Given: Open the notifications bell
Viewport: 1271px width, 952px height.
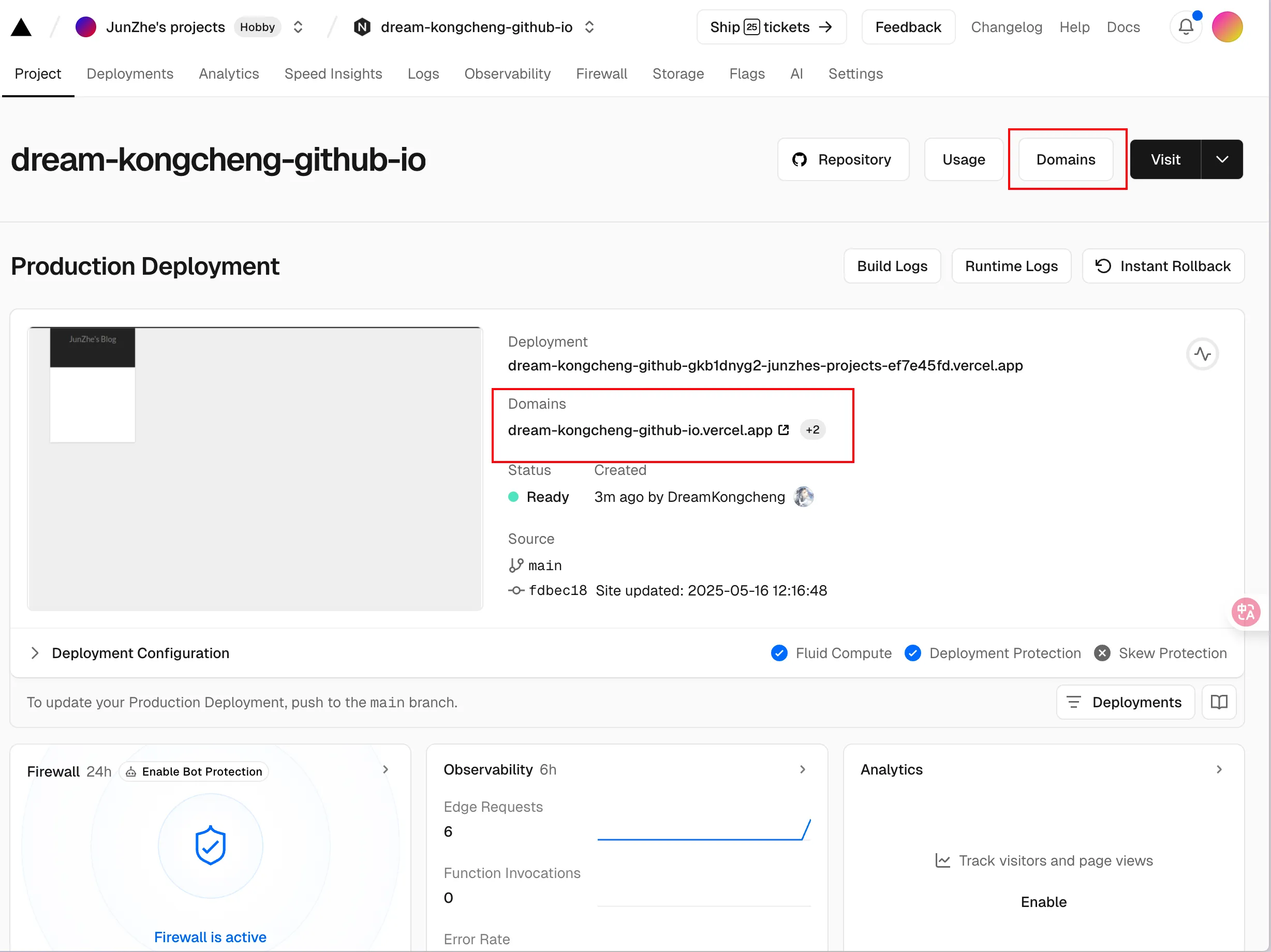Looking at the screenshot, I should click(1186, 27).
